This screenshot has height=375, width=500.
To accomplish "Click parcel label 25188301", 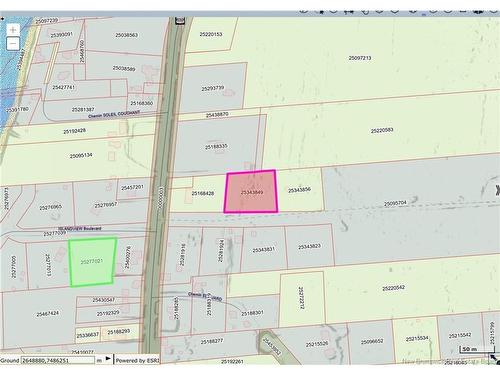I will (252, 313).
